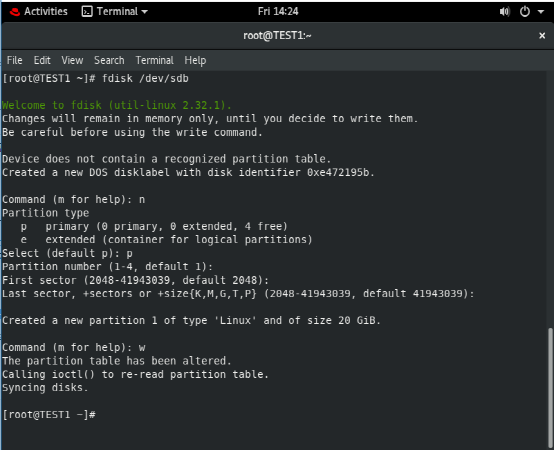
Task: Click at the final shell prompt line
Action: point(49,415)
